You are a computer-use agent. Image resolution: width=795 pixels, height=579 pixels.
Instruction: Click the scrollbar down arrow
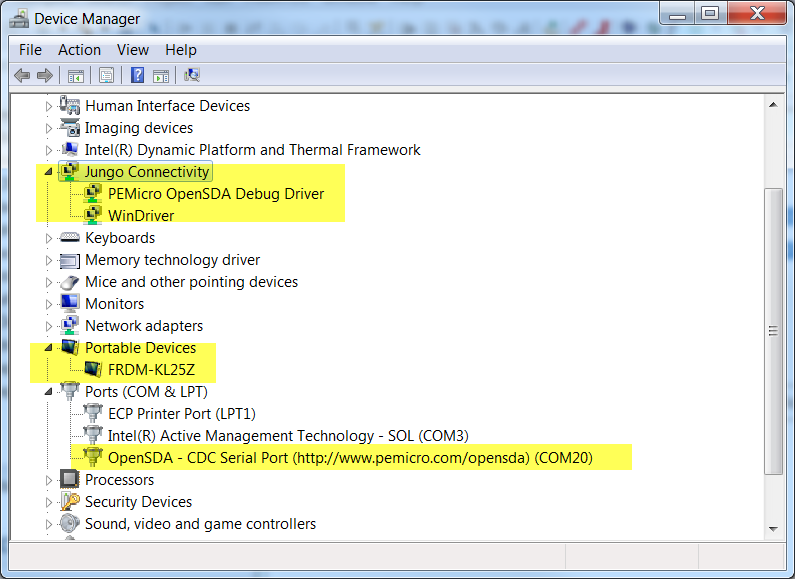coord(773,529)
